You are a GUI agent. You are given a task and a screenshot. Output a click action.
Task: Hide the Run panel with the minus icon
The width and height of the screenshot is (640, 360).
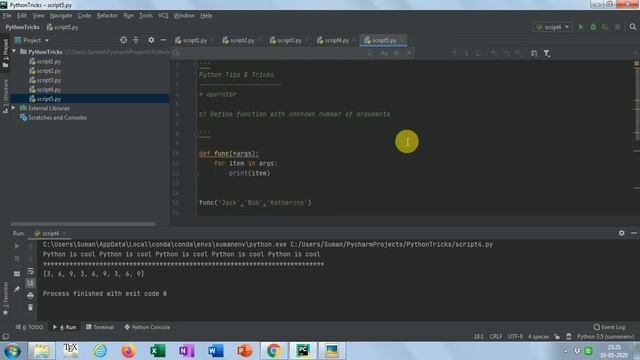633,233
